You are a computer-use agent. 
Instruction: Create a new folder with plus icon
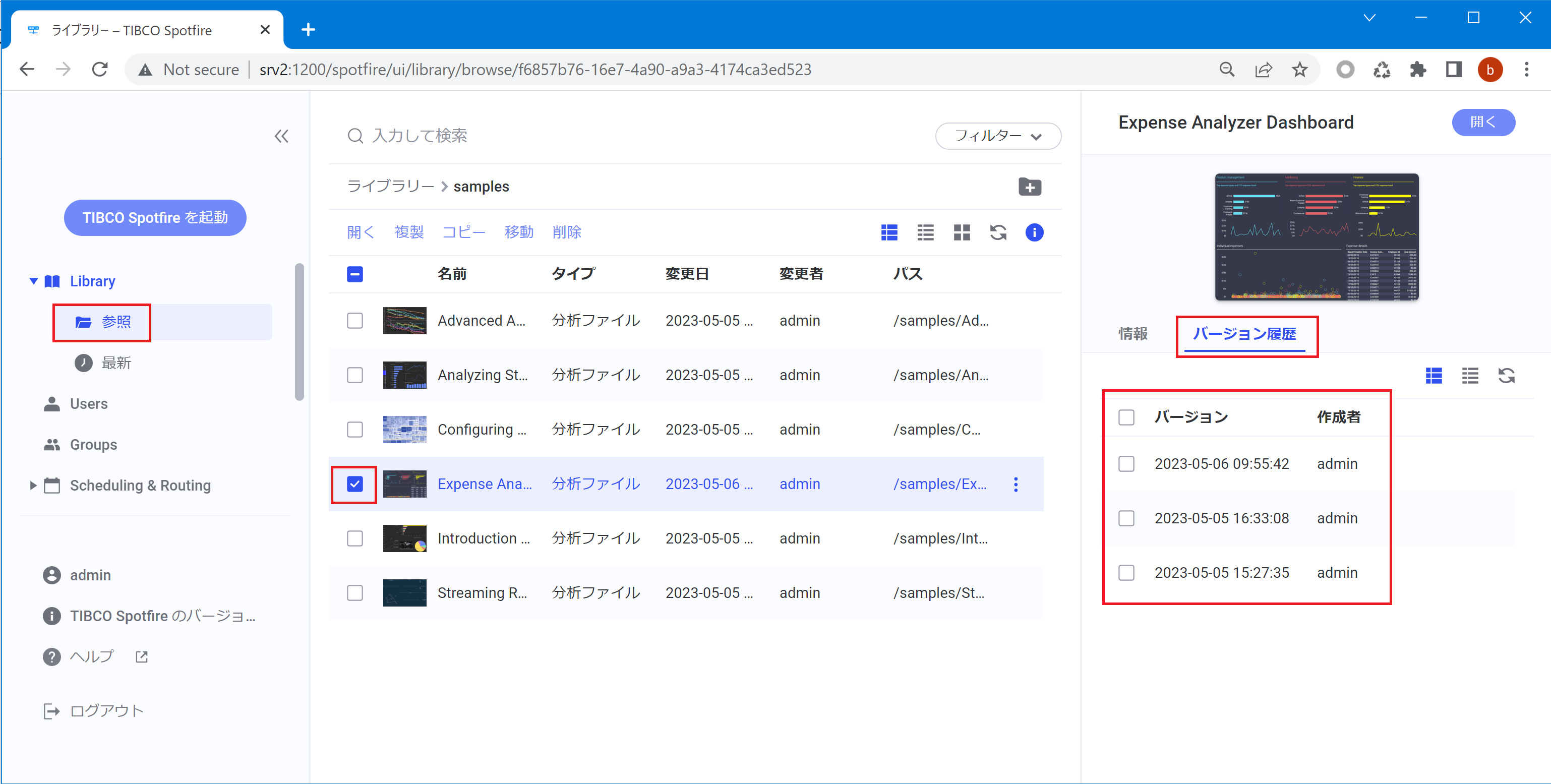[x=1030, y=187]
